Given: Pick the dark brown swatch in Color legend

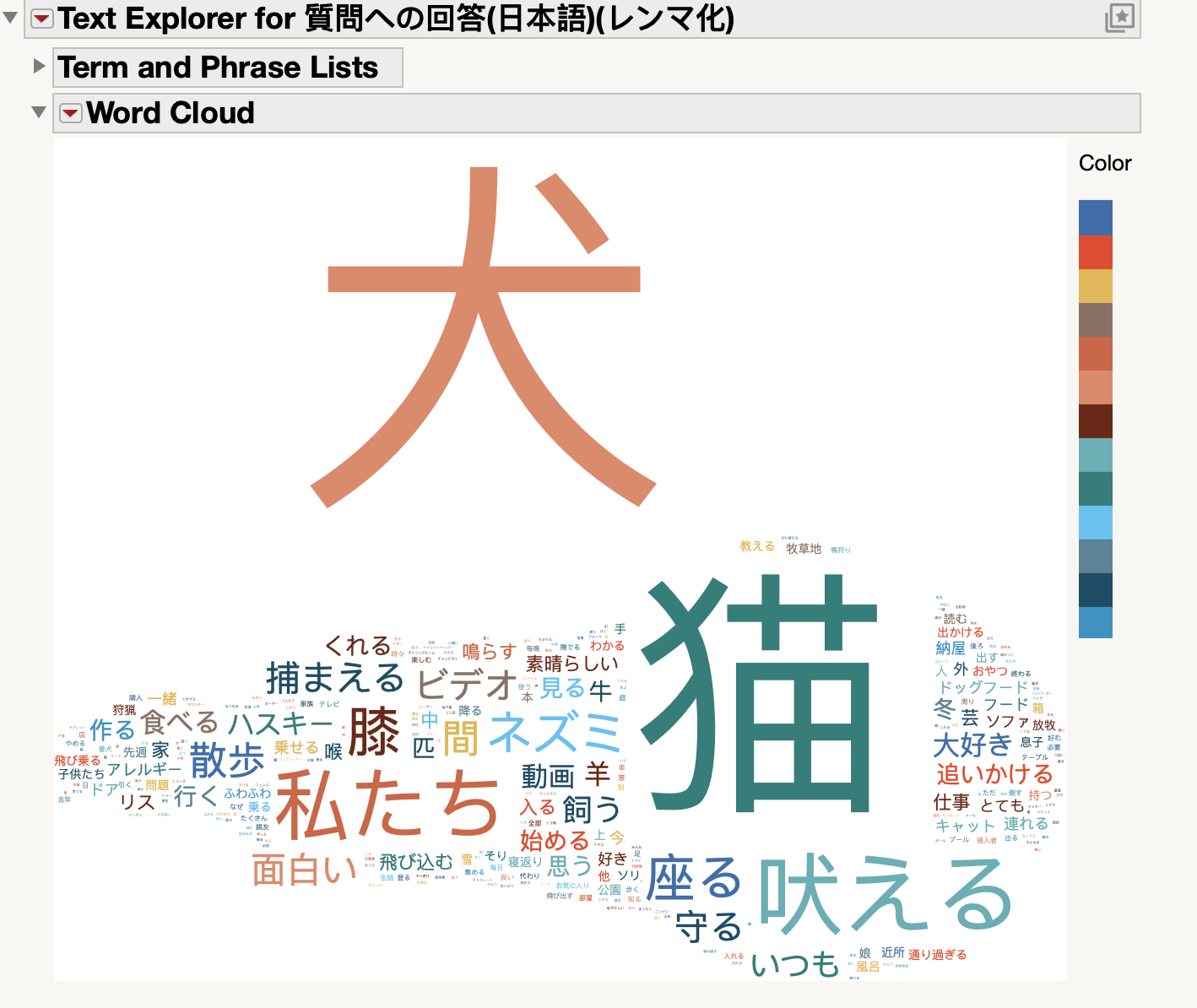Looking at the screenshot, I should coord(1095,421).
